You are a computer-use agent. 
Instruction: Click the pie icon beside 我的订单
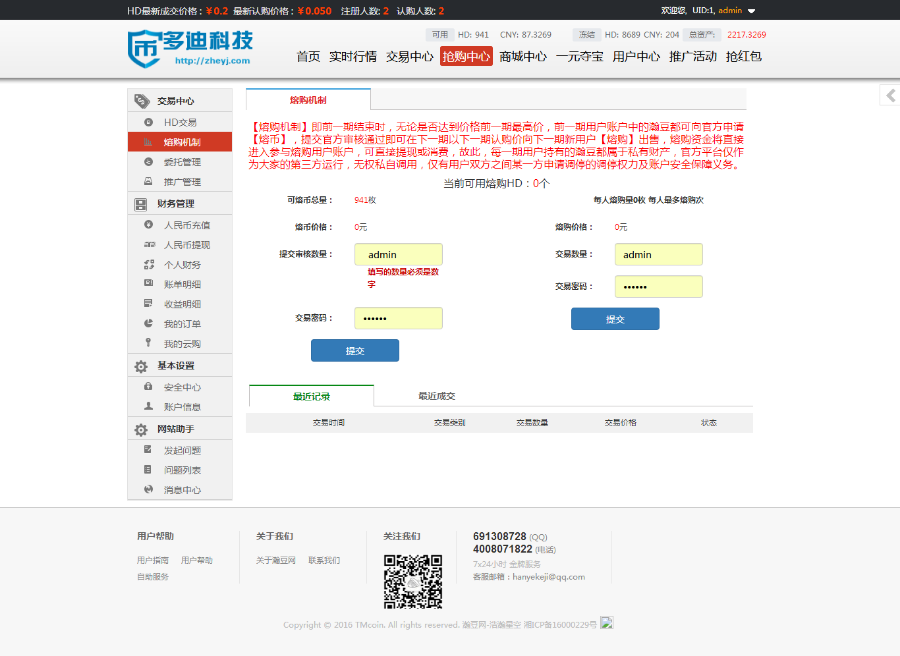coord(149,323)
